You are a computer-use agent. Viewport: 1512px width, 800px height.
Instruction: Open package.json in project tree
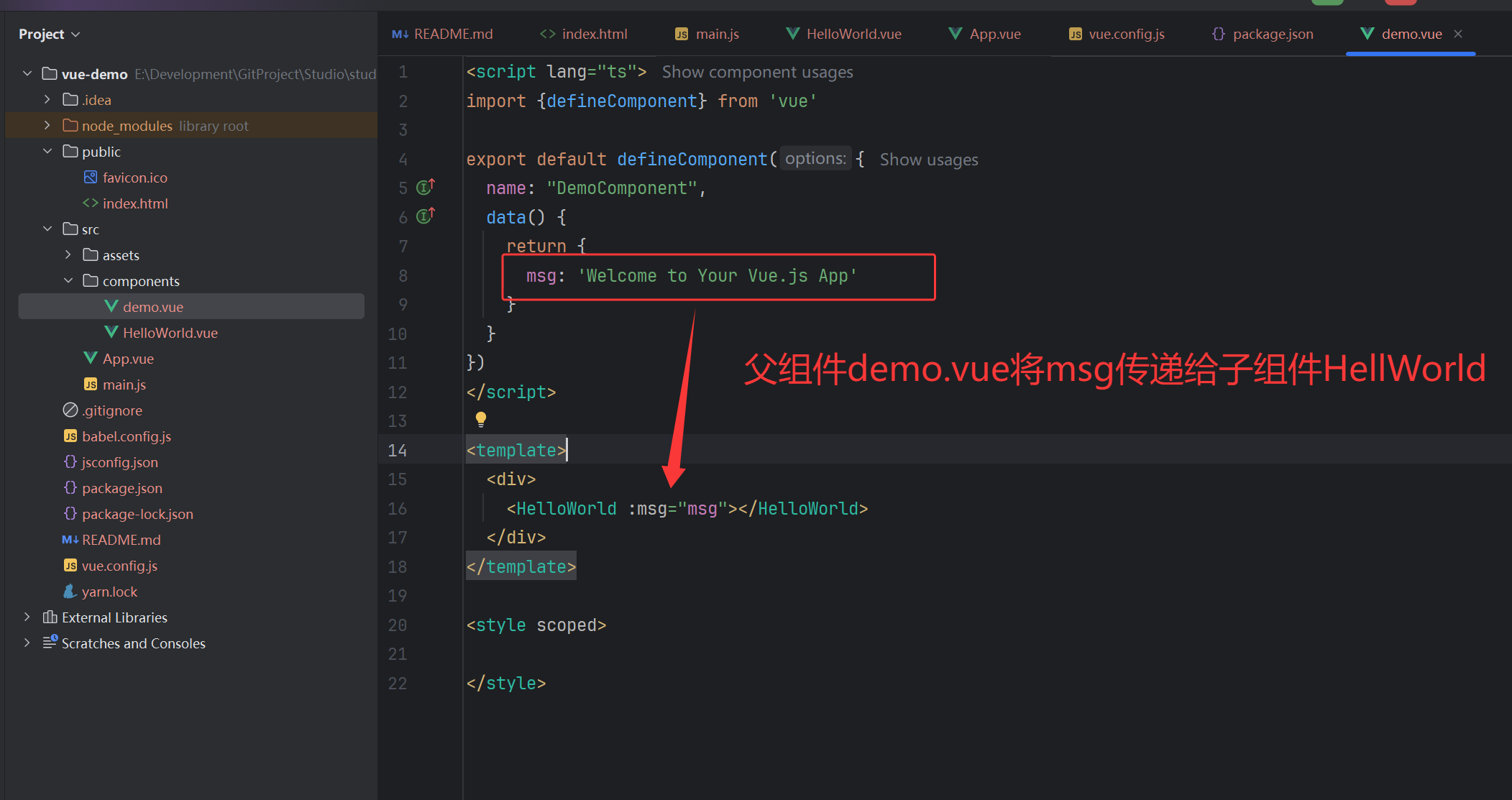click(x=122, y=488)
